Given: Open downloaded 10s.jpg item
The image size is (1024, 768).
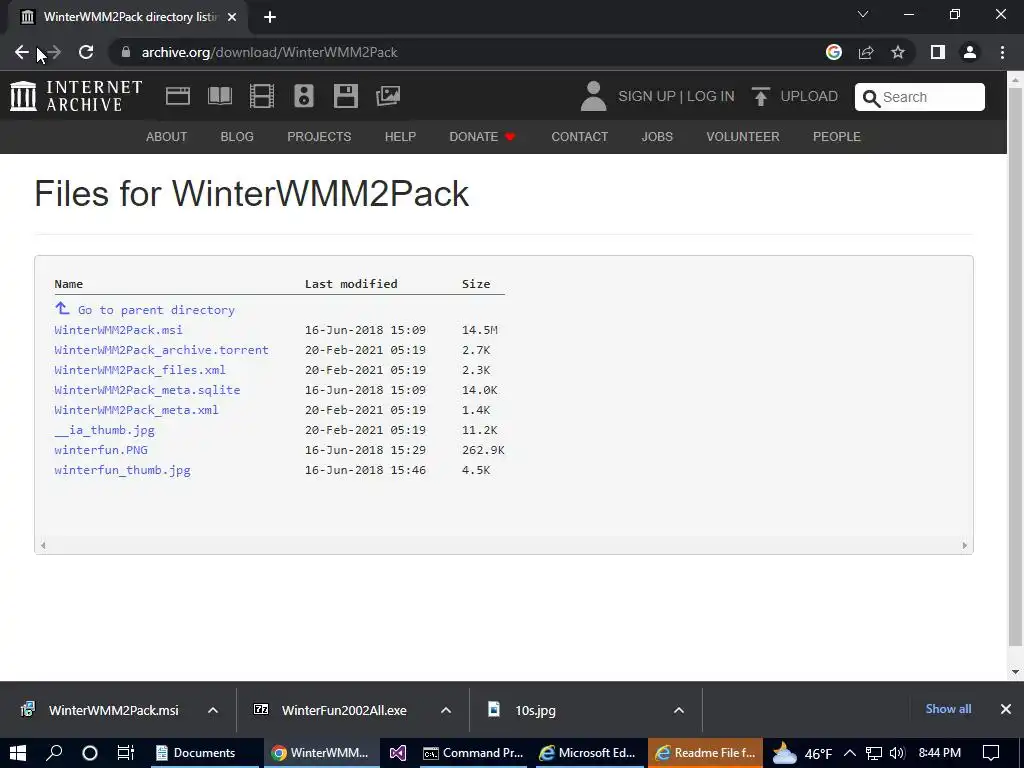Looking at the screenshot, I should (522, 710).
